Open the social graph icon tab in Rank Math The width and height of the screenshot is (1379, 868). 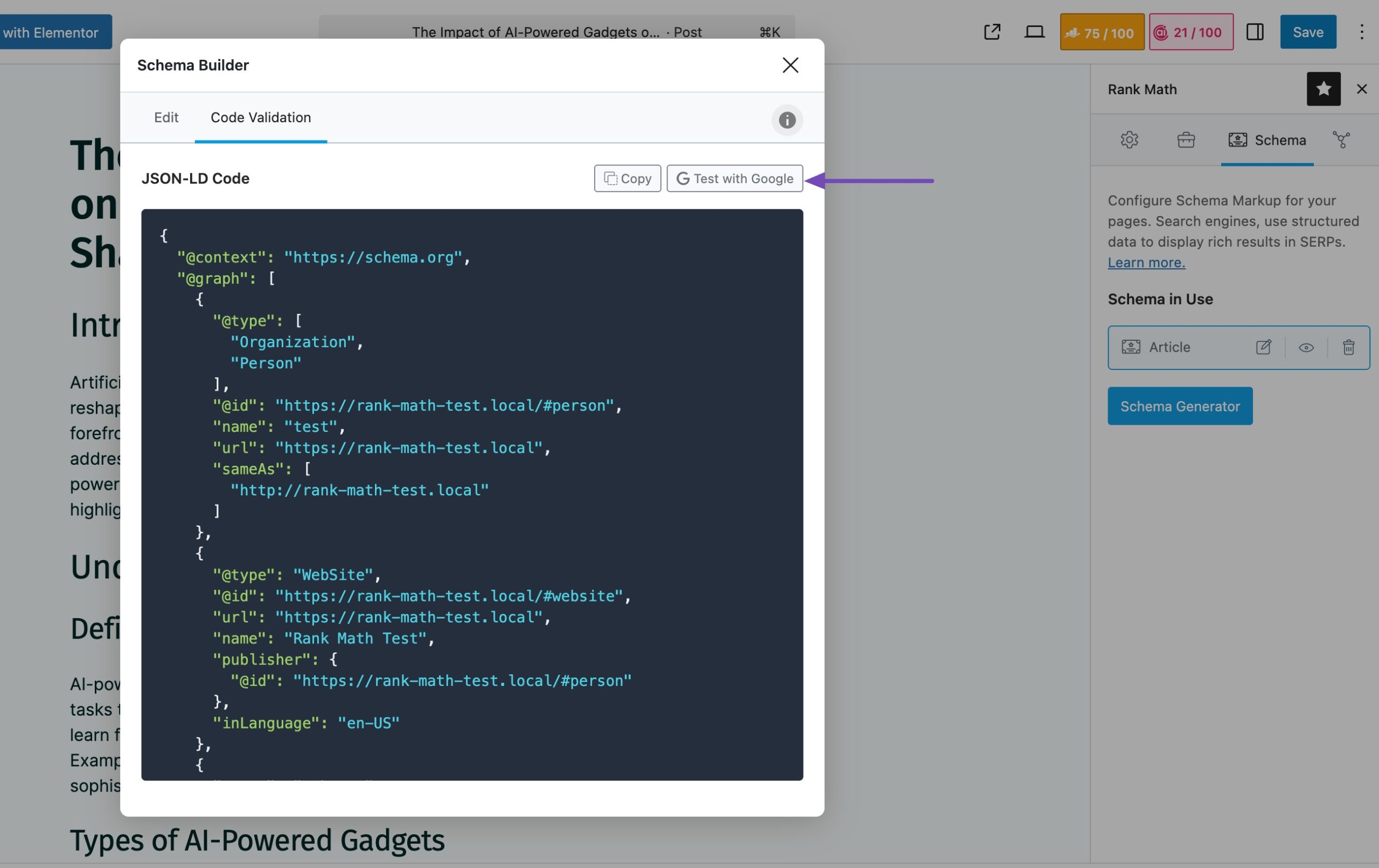click(x=1342, y=139)
